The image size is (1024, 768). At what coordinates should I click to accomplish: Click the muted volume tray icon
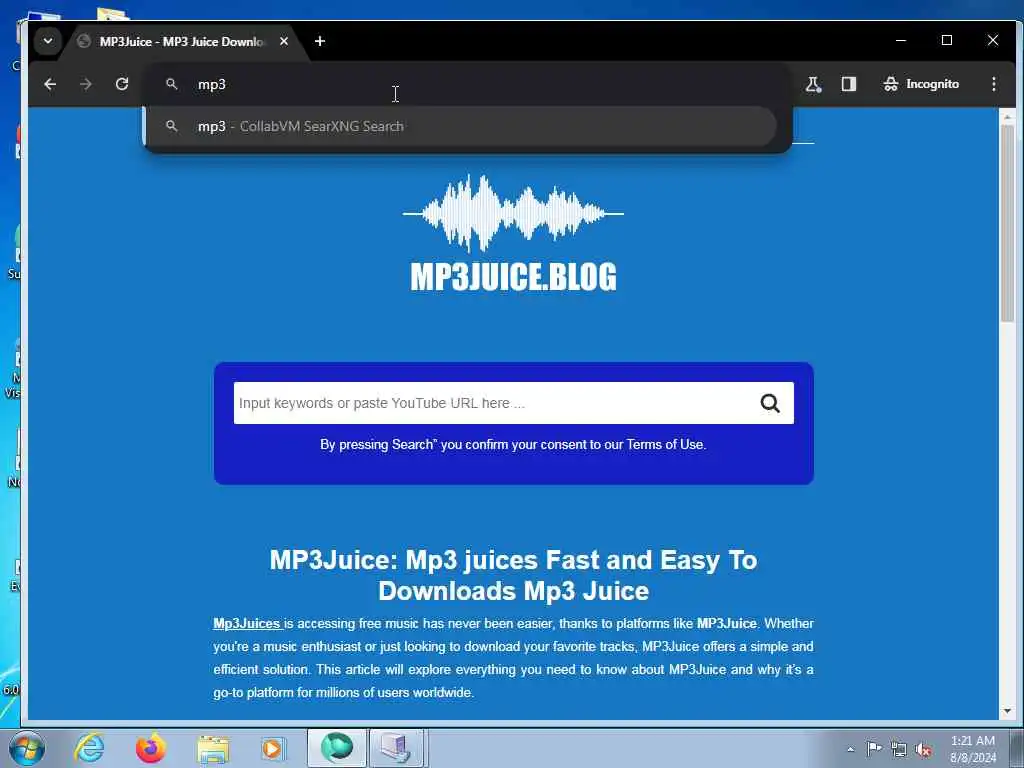click(x=923, y=749)
